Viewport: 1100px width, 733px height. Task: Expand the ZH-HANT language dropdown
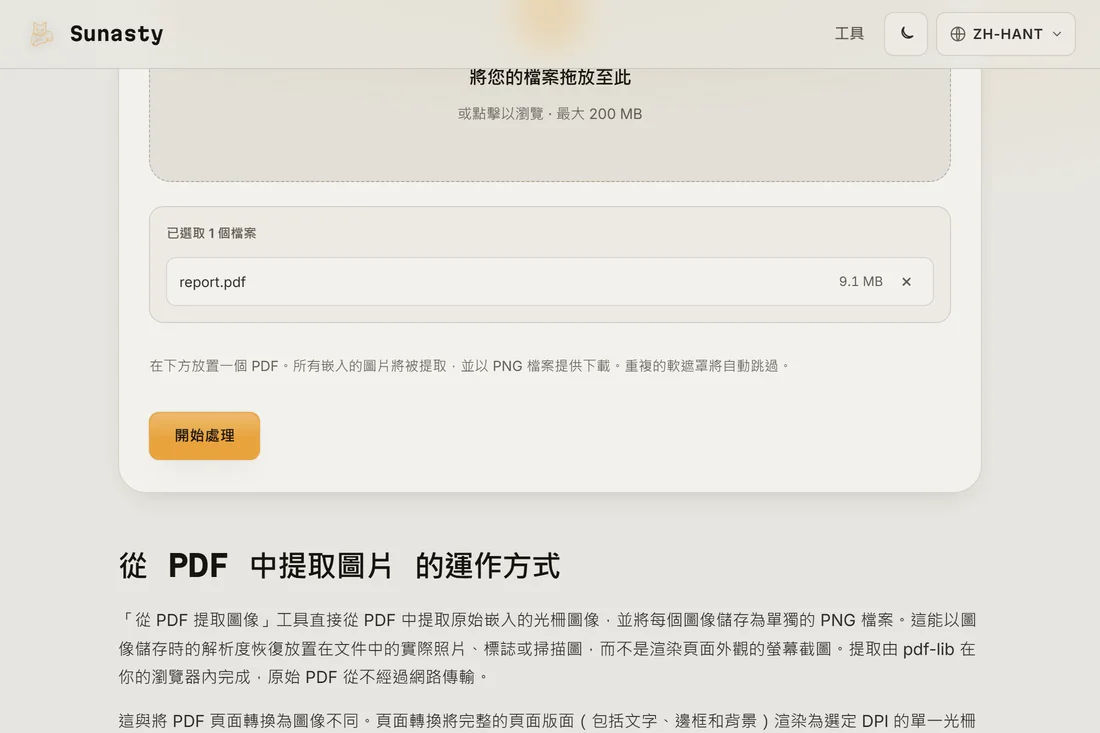(x=1005, y=34)
